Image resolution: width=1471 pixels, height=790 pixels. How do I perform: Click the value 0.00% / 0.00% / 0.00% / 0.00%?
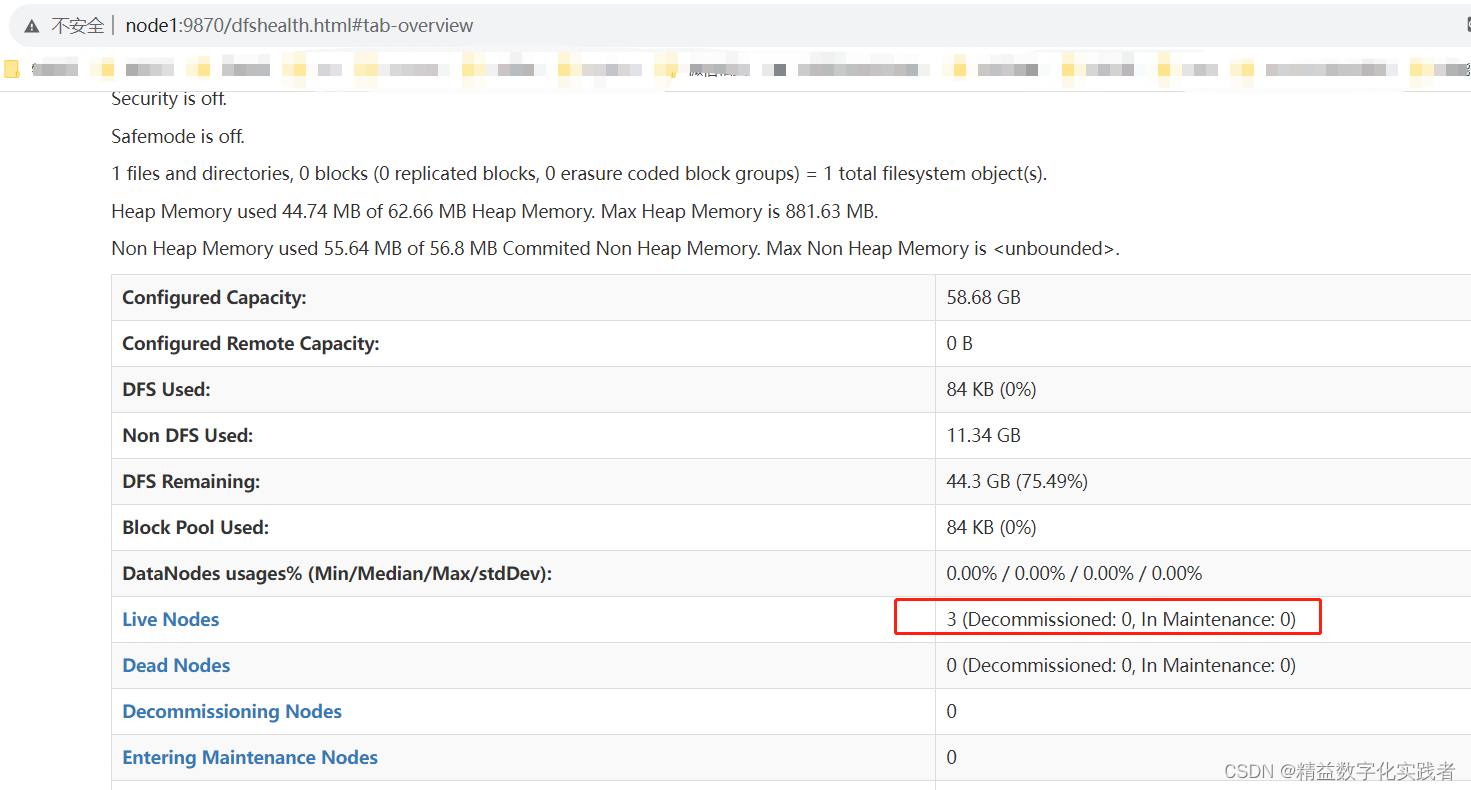1074,573
